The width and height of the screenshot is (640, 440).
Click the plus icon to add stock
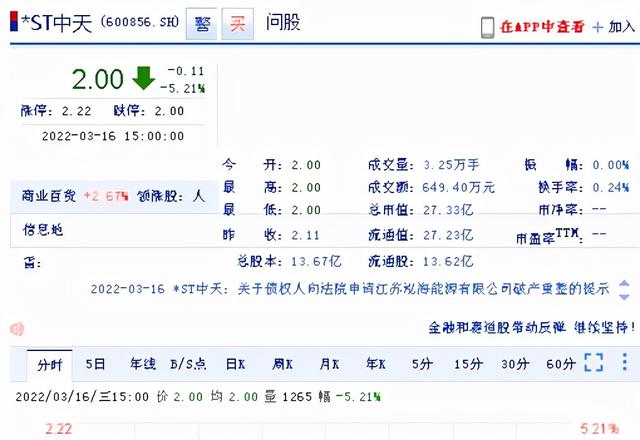point(598,27)
